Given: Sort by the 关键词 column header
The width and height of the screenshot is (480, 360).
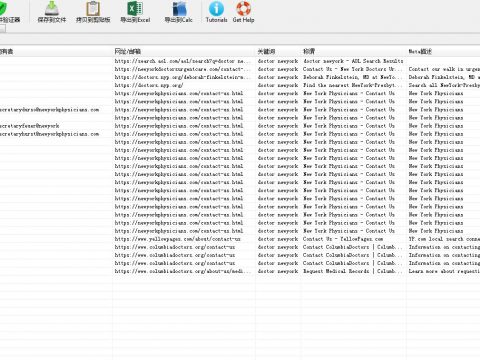Looking at the screenshot, I should click(266, 52).
